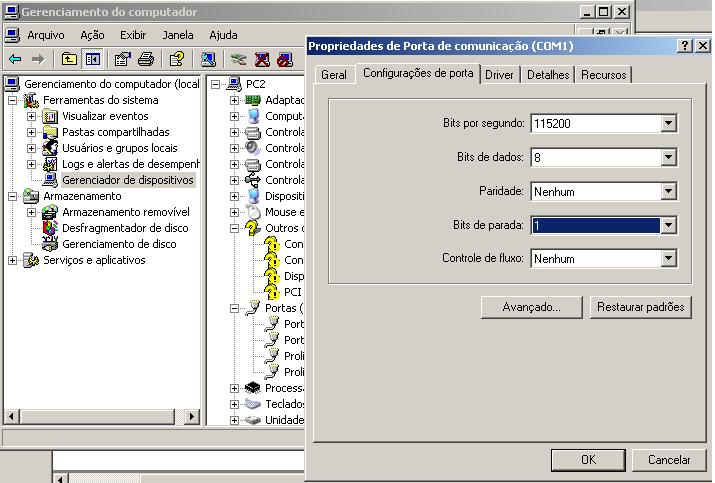Collapse the PC2 root node
The height and width of the screenshot is (483, 715).
[216, 84]
